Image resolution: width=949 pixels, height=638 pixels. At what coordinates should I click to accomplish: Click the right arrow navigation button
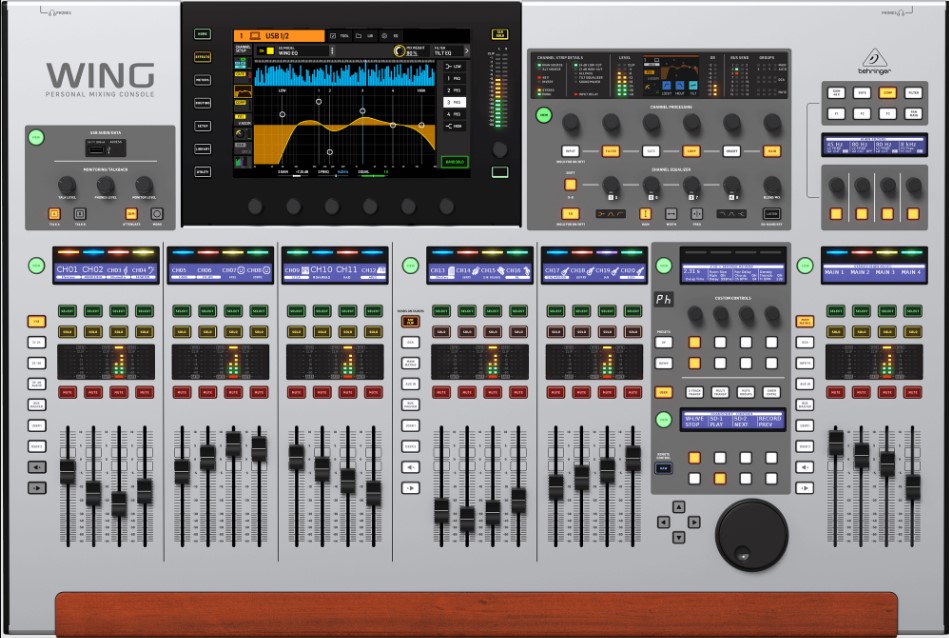click(694, 522)
